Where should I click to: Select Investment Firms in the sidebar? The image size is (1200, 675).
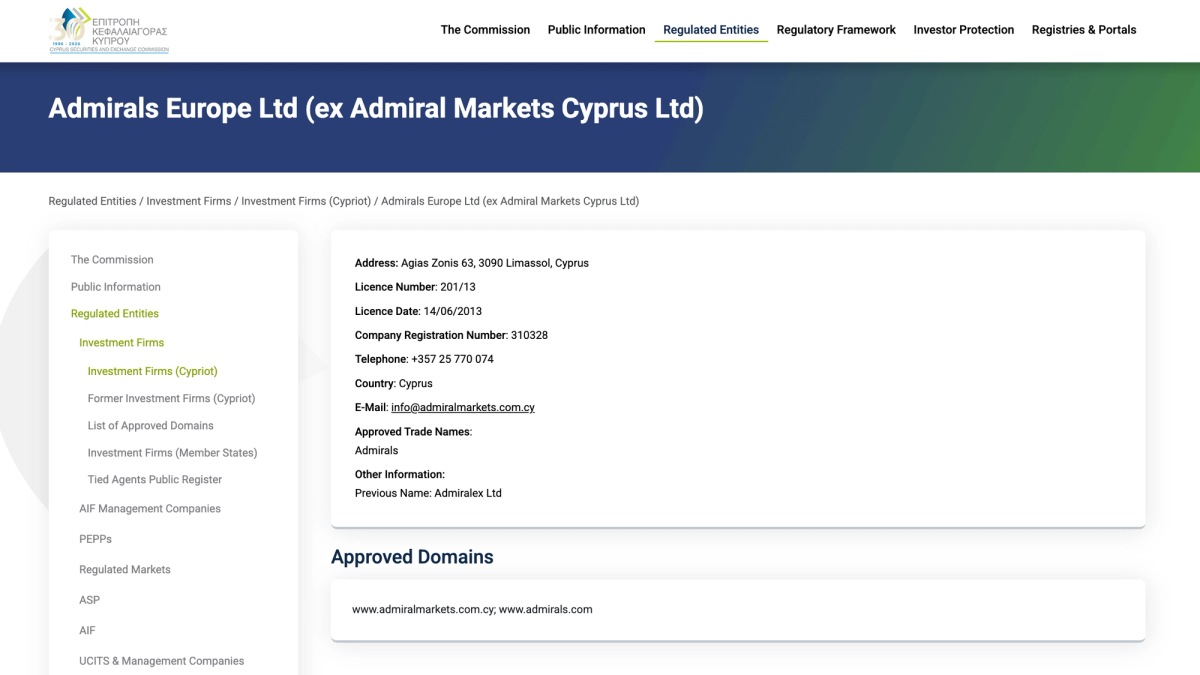pyautogui.click(x=122, y=343)
